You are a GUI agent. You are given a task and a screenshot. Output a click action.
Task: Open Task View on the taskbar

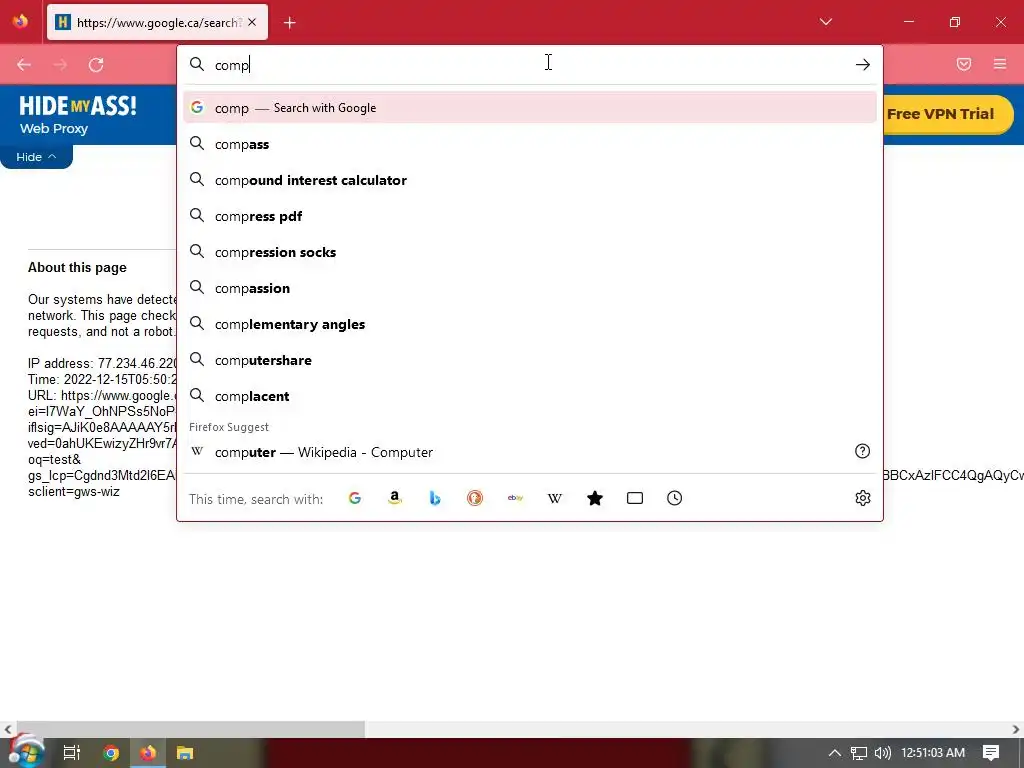pyautogui.click(x=71, y=753)
